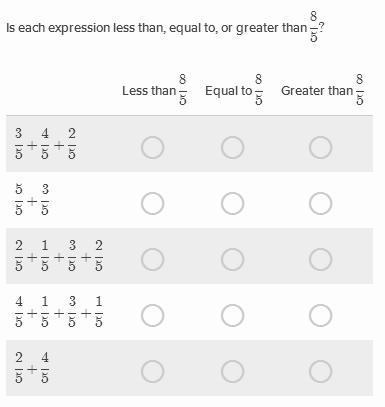Click the question text about 8/5

point(165,27)
